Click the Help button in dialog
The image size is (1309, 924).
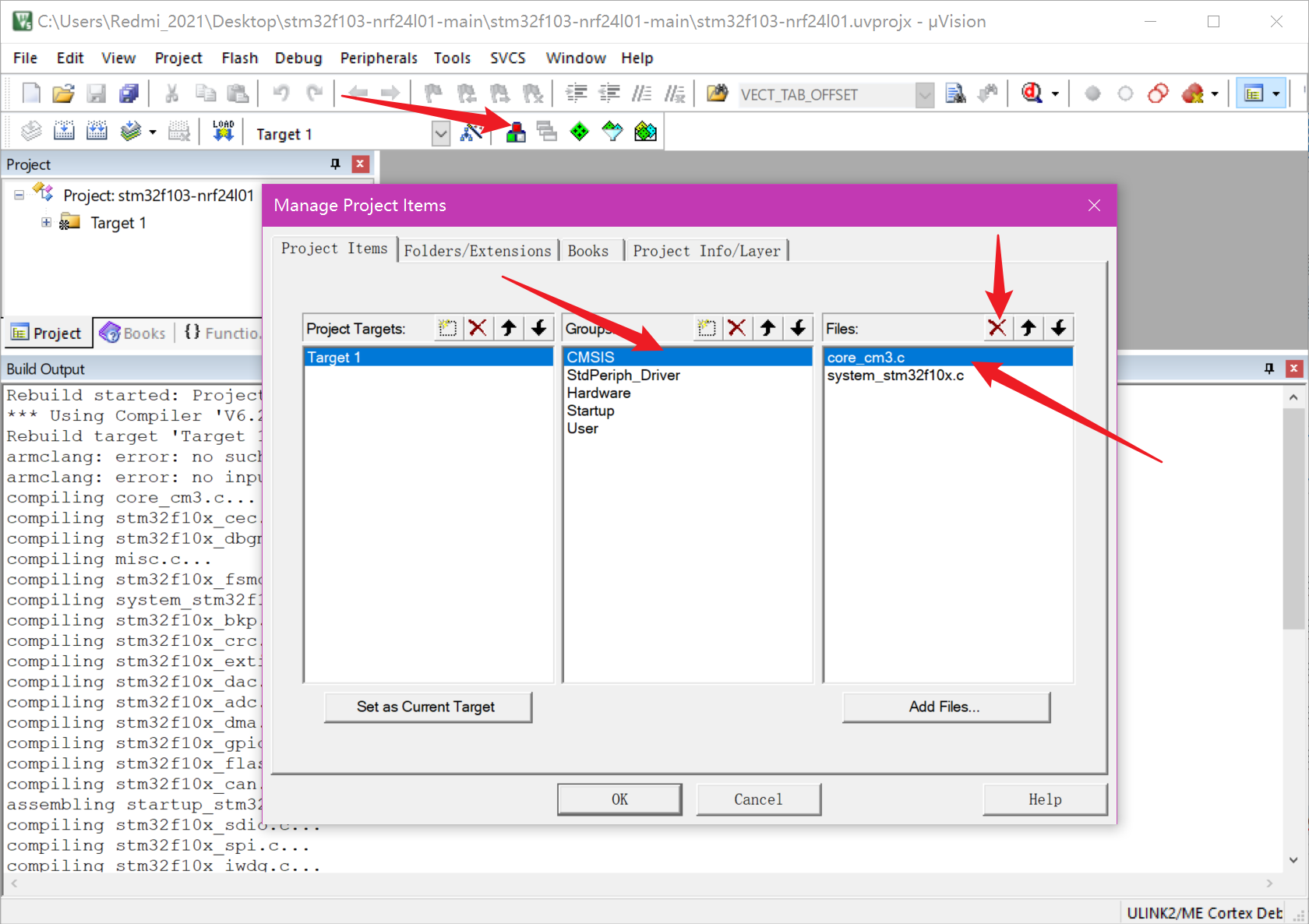coord(1045,799)
